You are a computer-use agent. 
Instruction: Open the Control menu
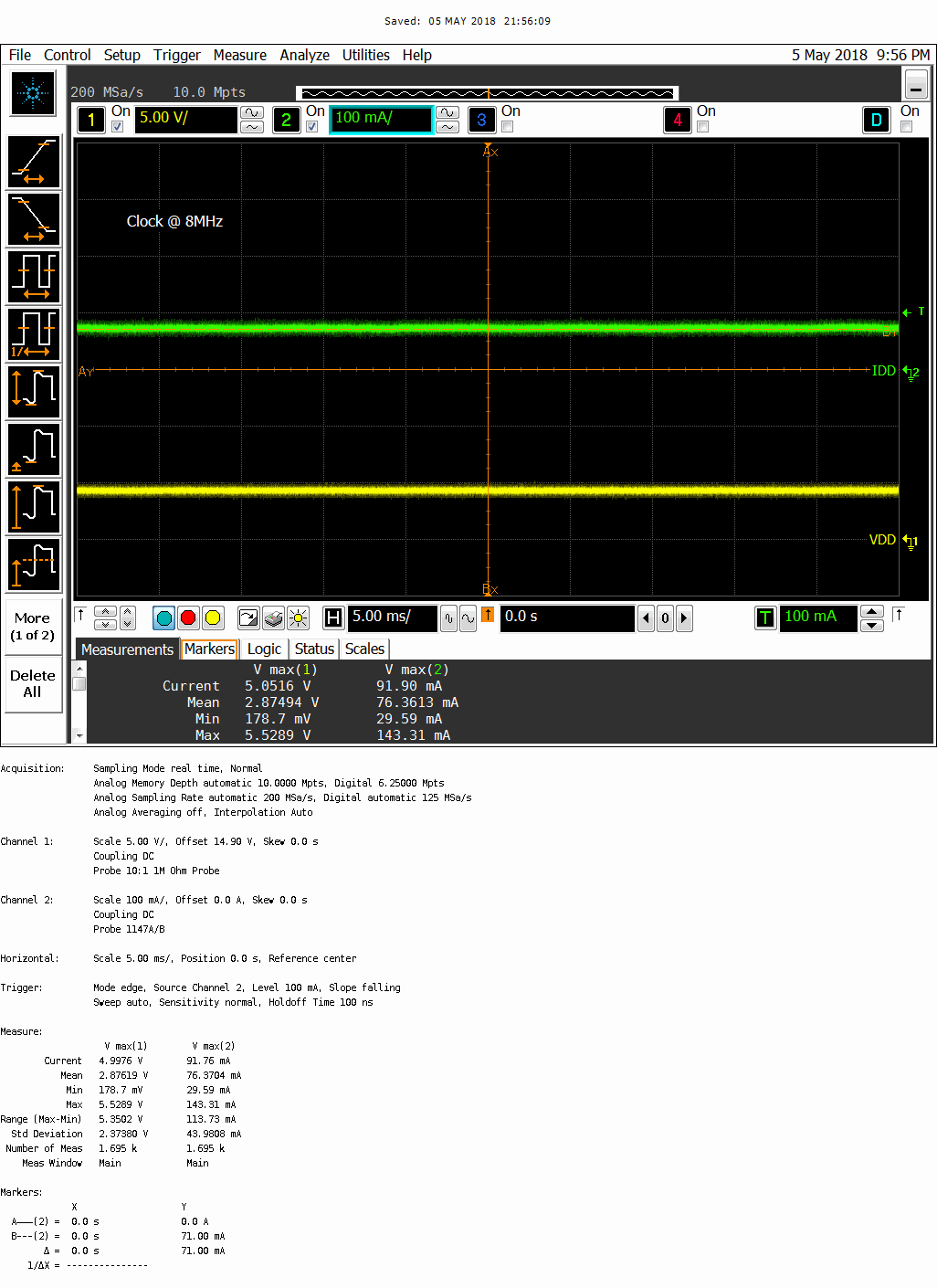coord(68,55)
